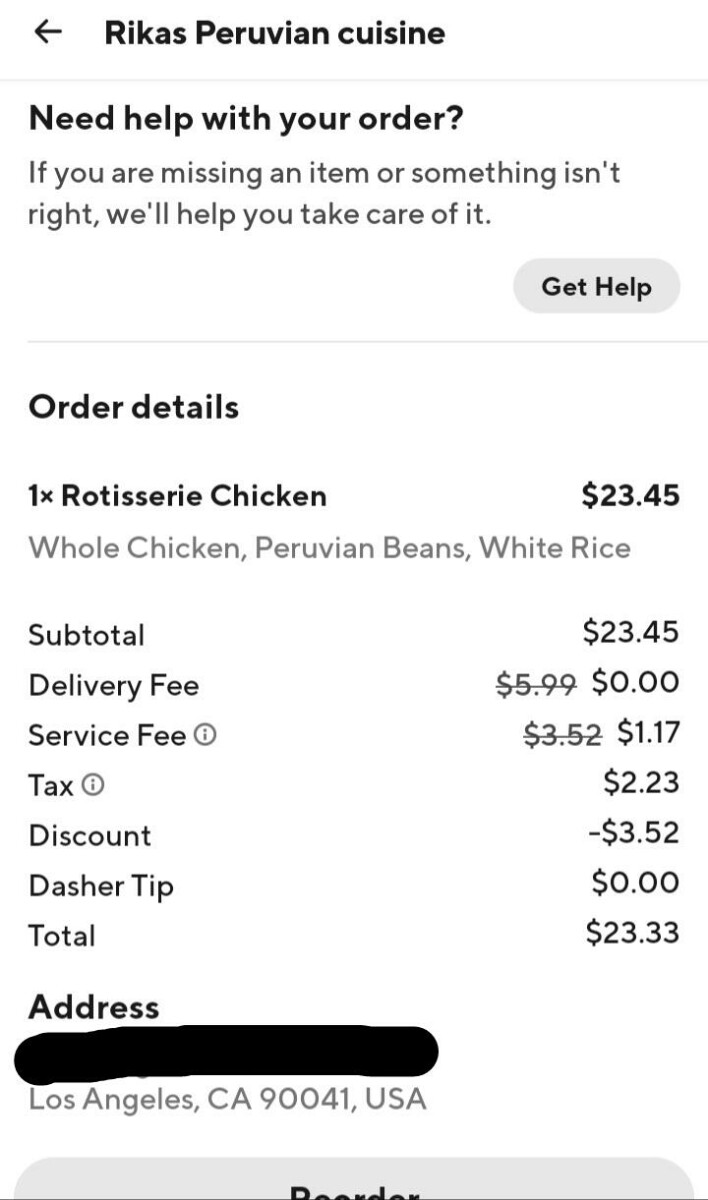This screenshot has width=708, height=1200.
Task: Tap the redacted street address bar
Action: tap(227, 1054)
